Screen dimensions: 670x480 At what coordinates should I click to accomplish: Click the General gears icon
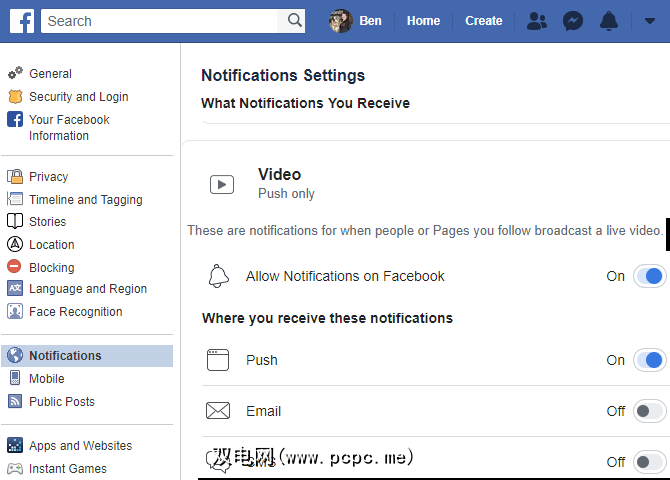click(x=15, y=73)
